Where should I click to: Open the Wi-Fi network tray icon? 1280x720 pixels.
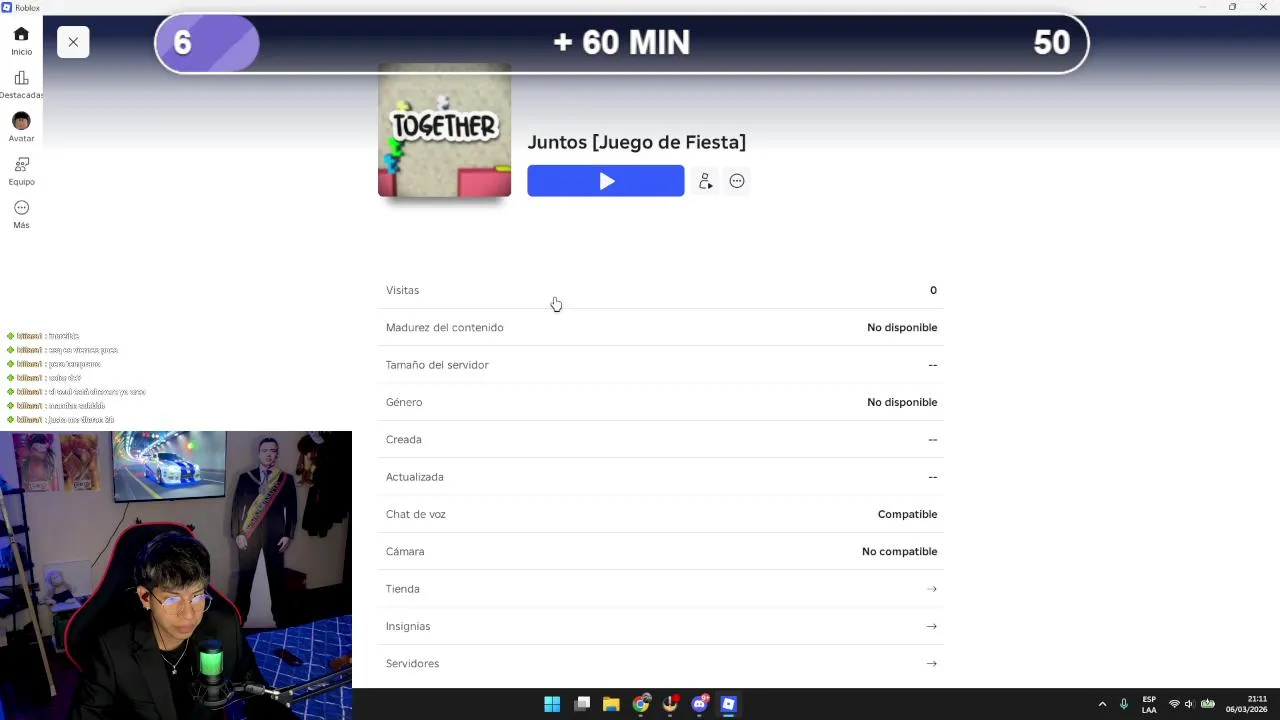1174,704
